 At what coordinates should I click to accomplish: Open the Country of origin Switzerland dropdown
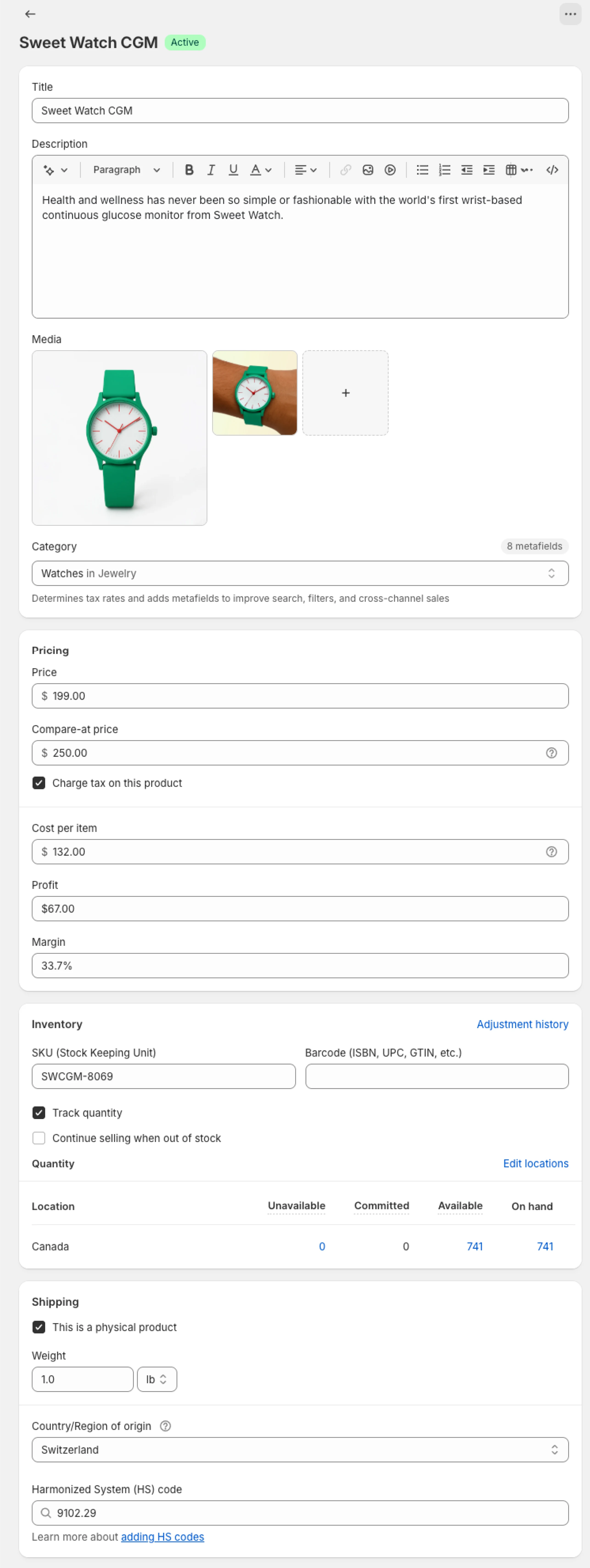click(300, 1450)
